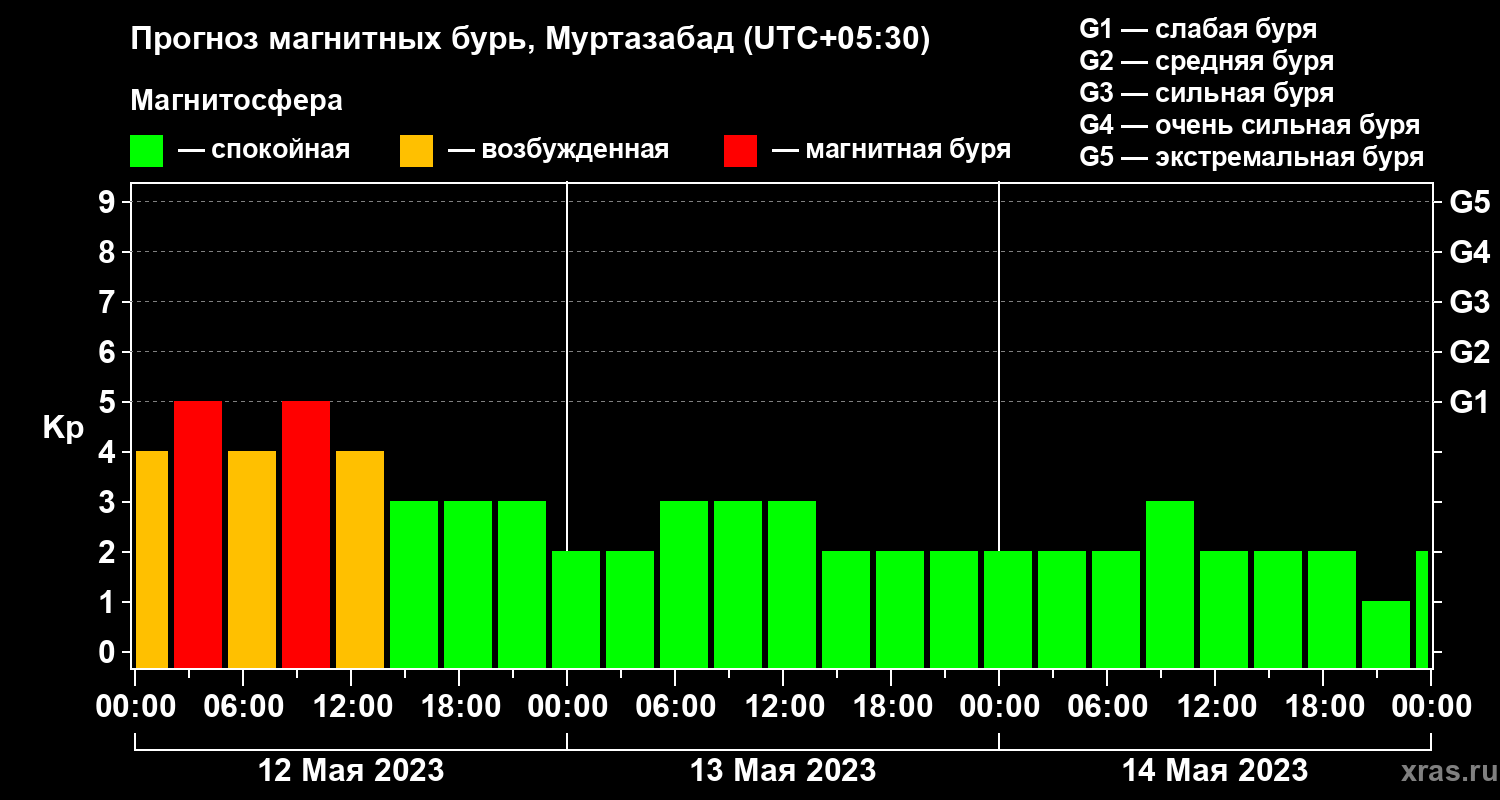The image size is (1500, 800).
Task: Click the G4 label on right axis
Action: point(1469,252)
